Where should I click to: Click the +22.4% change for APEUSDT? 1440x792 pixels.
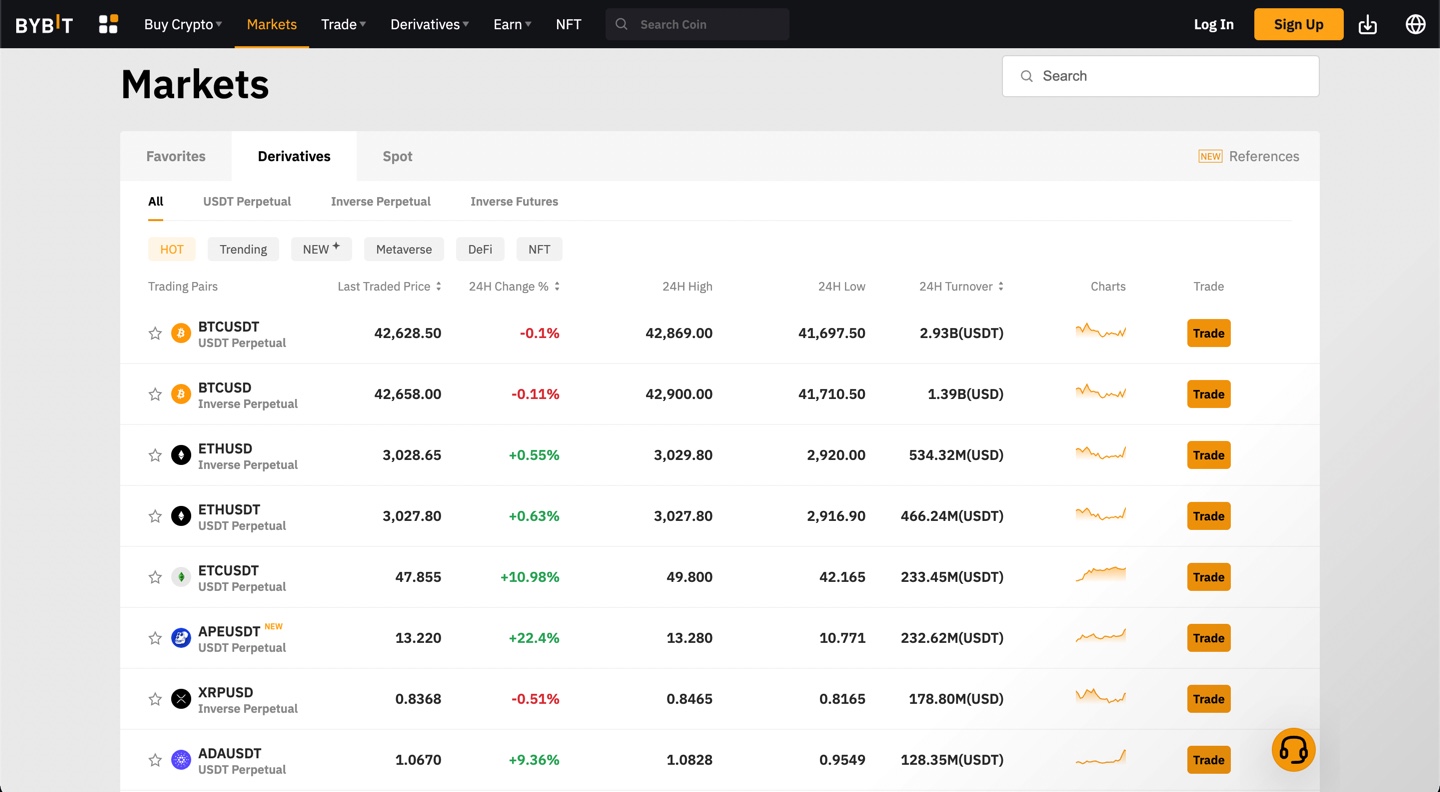pyautogui.click(x=533, y=638)
